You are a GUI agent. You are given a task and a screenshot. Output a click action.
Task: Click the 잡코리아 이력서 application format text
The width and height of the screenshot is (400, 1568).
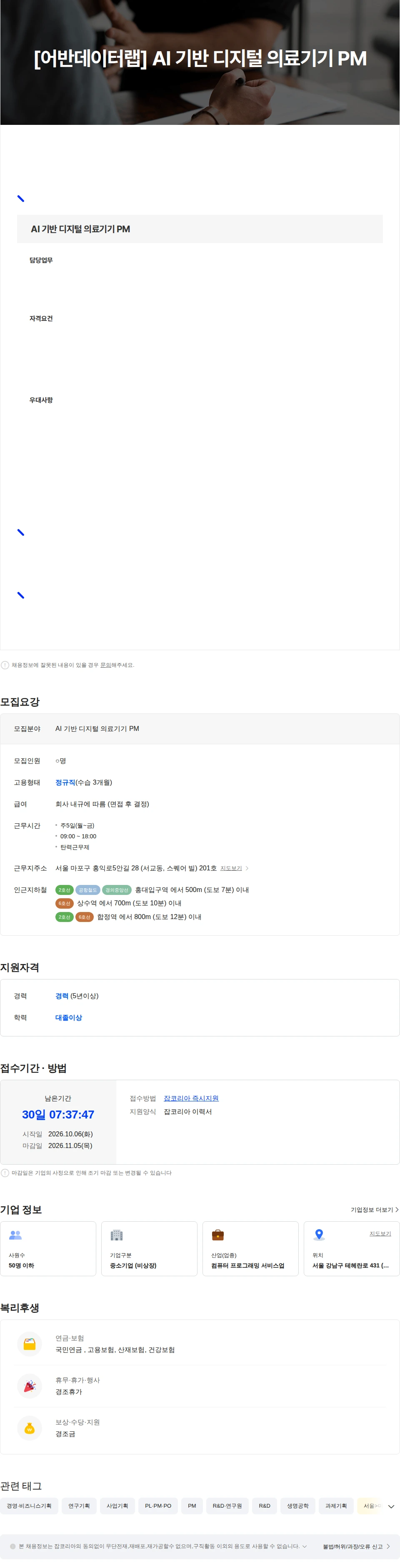[x=188, y=1111]
